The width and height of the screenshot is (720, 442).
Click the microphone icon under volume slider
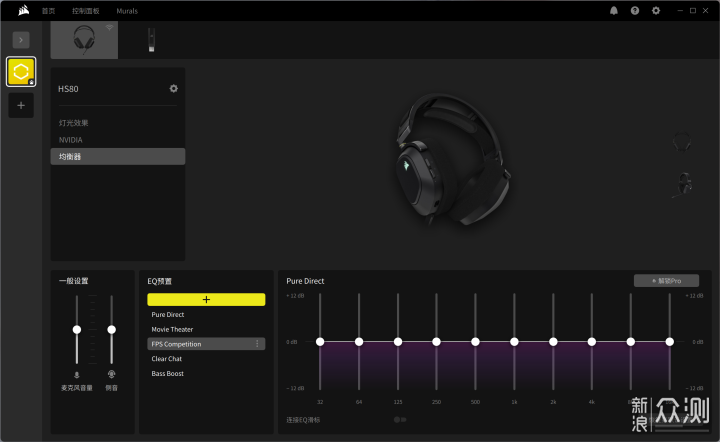point(77,375)
